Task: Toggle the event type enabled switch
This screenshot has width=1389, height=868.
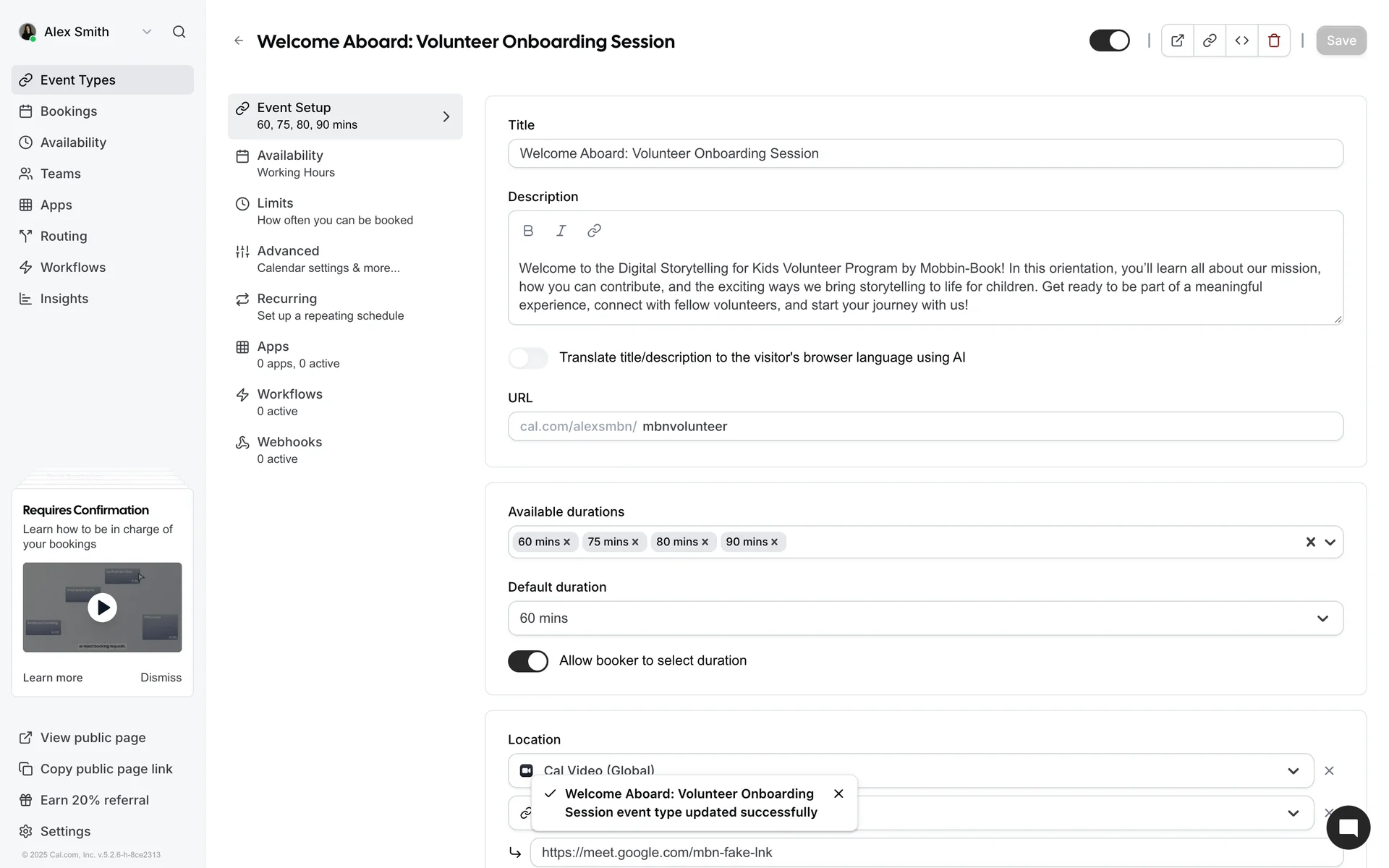Action: coord(1109,41)
